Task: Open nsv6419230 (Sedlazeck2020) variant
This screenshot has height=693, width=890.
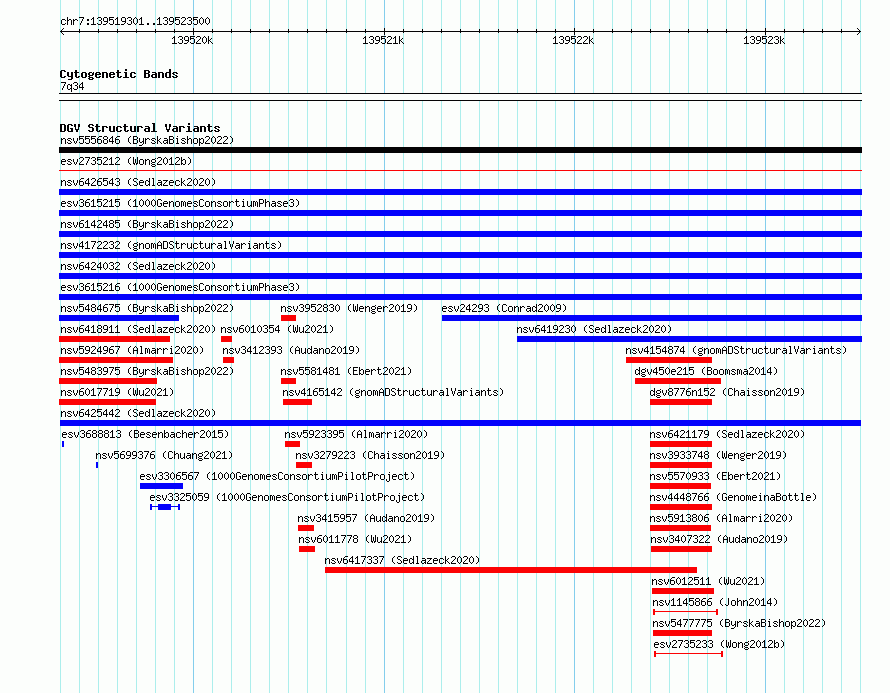Action: coord(594,329)
